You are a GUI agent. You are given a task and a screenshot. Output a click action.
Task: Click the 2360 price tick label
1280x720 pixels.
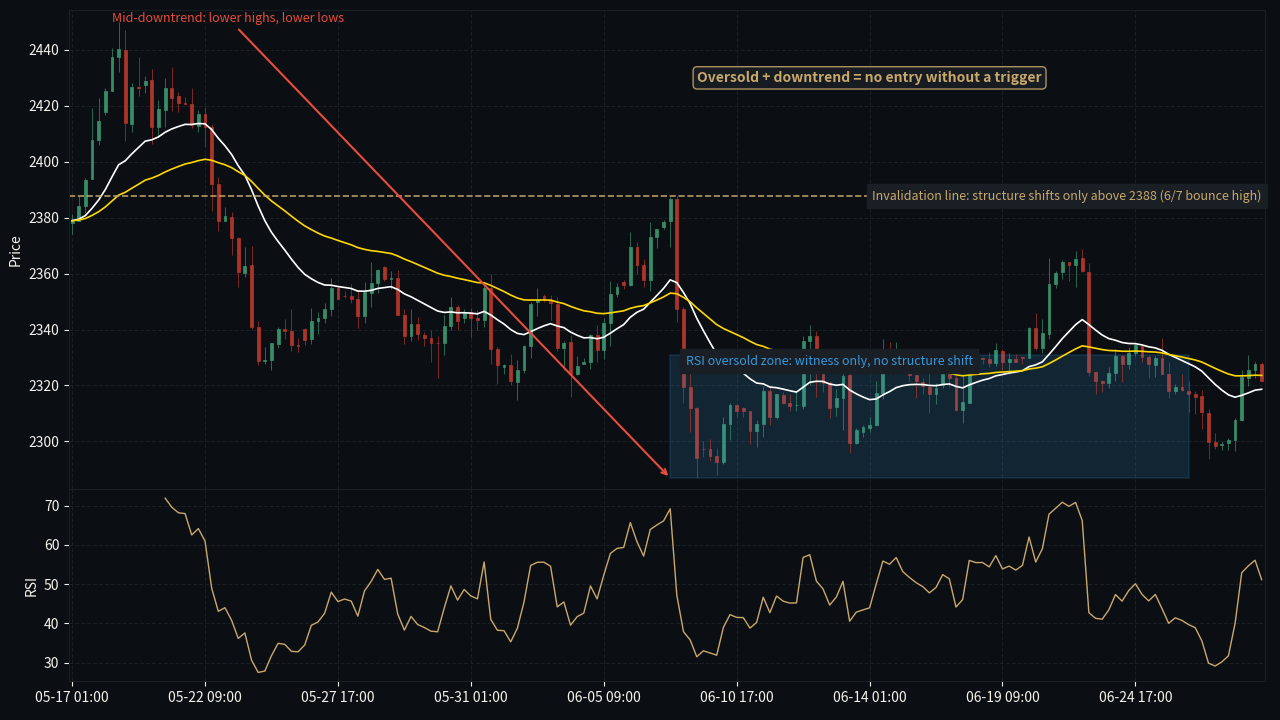[x=45, y=274]
